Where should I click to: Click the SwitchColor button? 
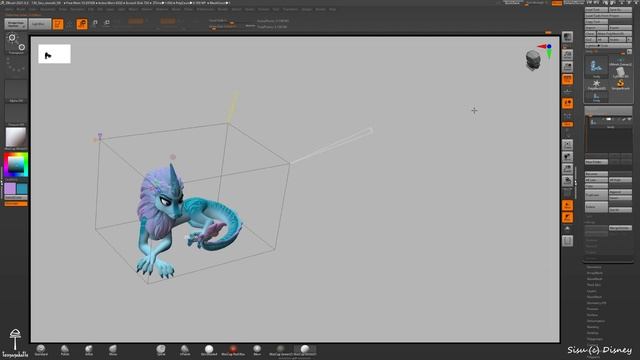point(16,198)
